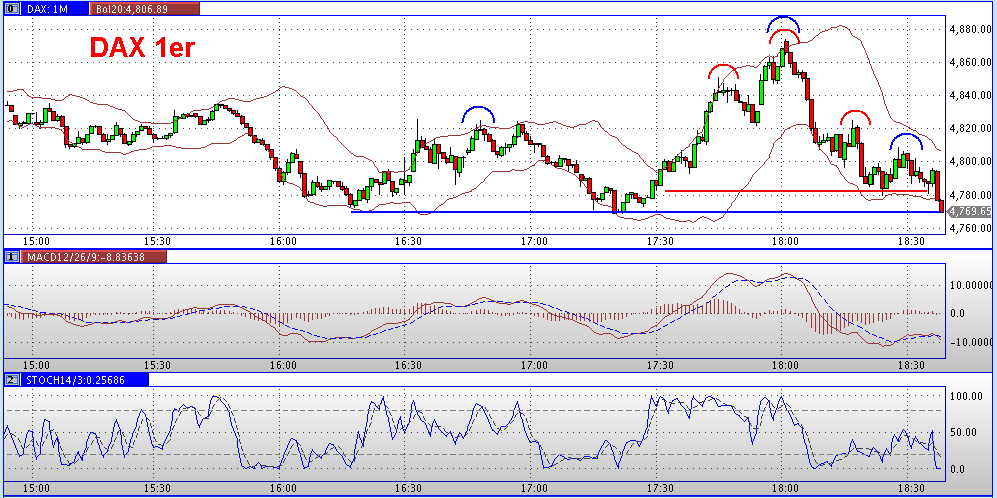Screen dimensions: 997x498
Task: Click the 15:00 time label under the price chart
Action: [x=38, y=241]
